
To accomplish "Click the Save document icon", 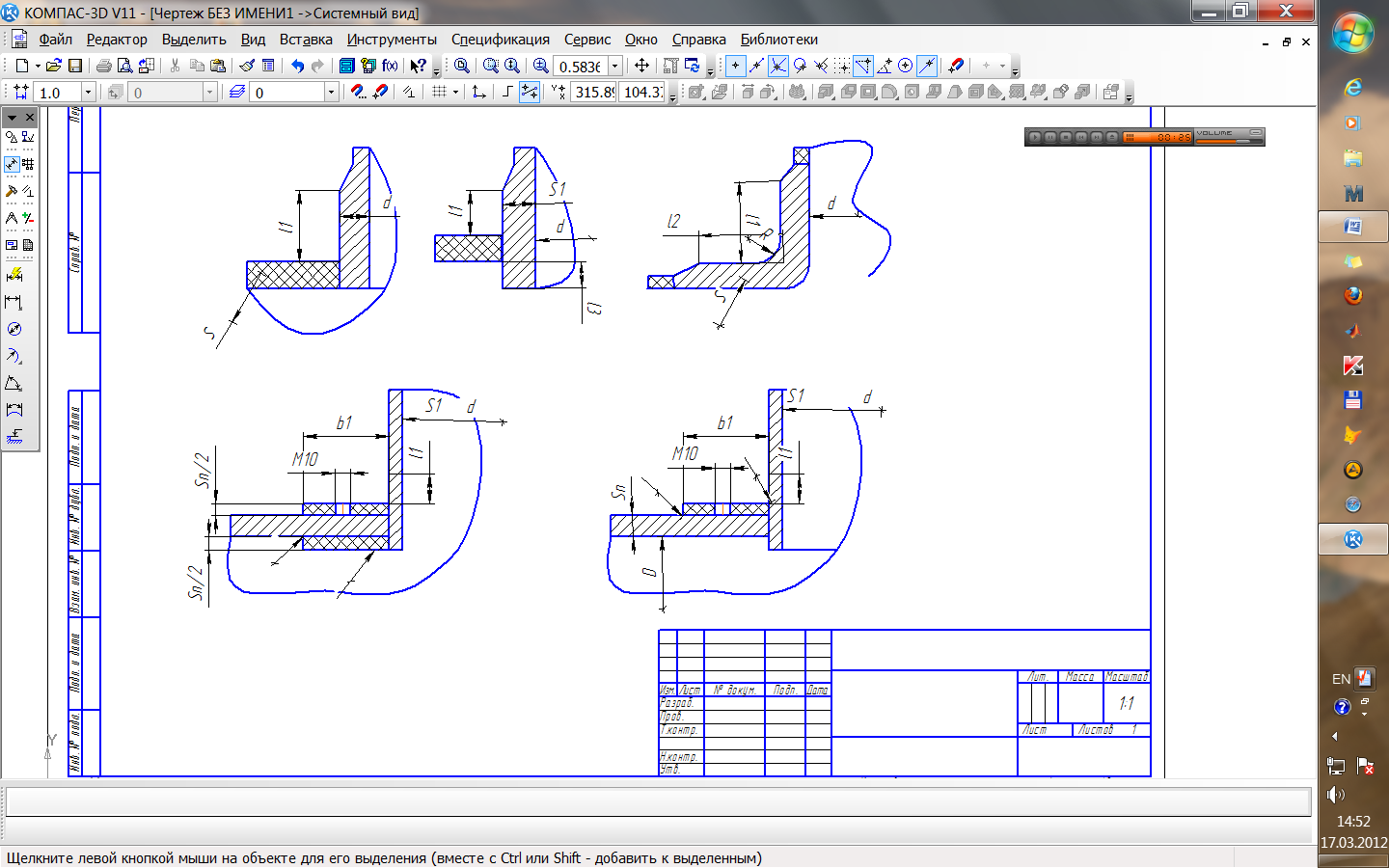I will click(x=75, y=66).
